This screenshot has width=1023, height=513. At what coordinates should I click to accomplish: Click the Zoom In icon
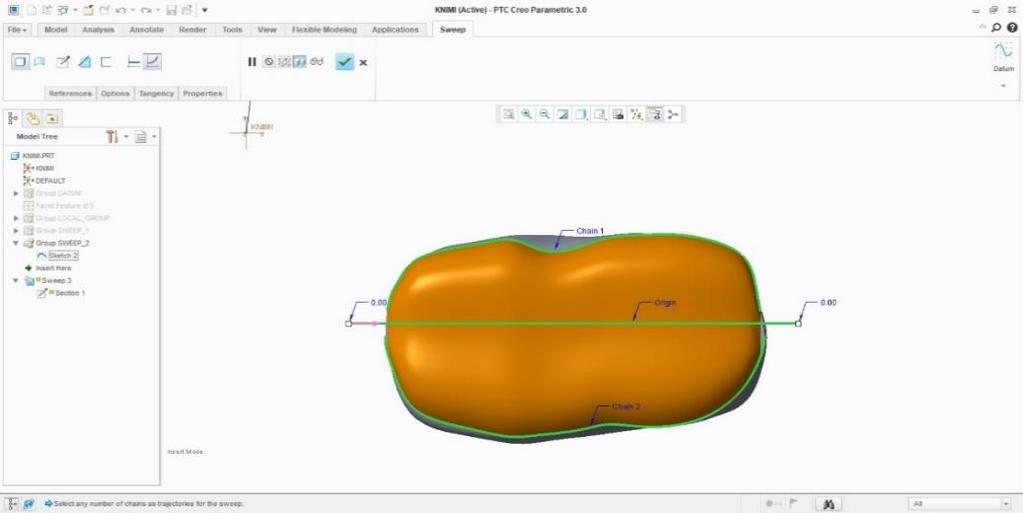[527, 114]
